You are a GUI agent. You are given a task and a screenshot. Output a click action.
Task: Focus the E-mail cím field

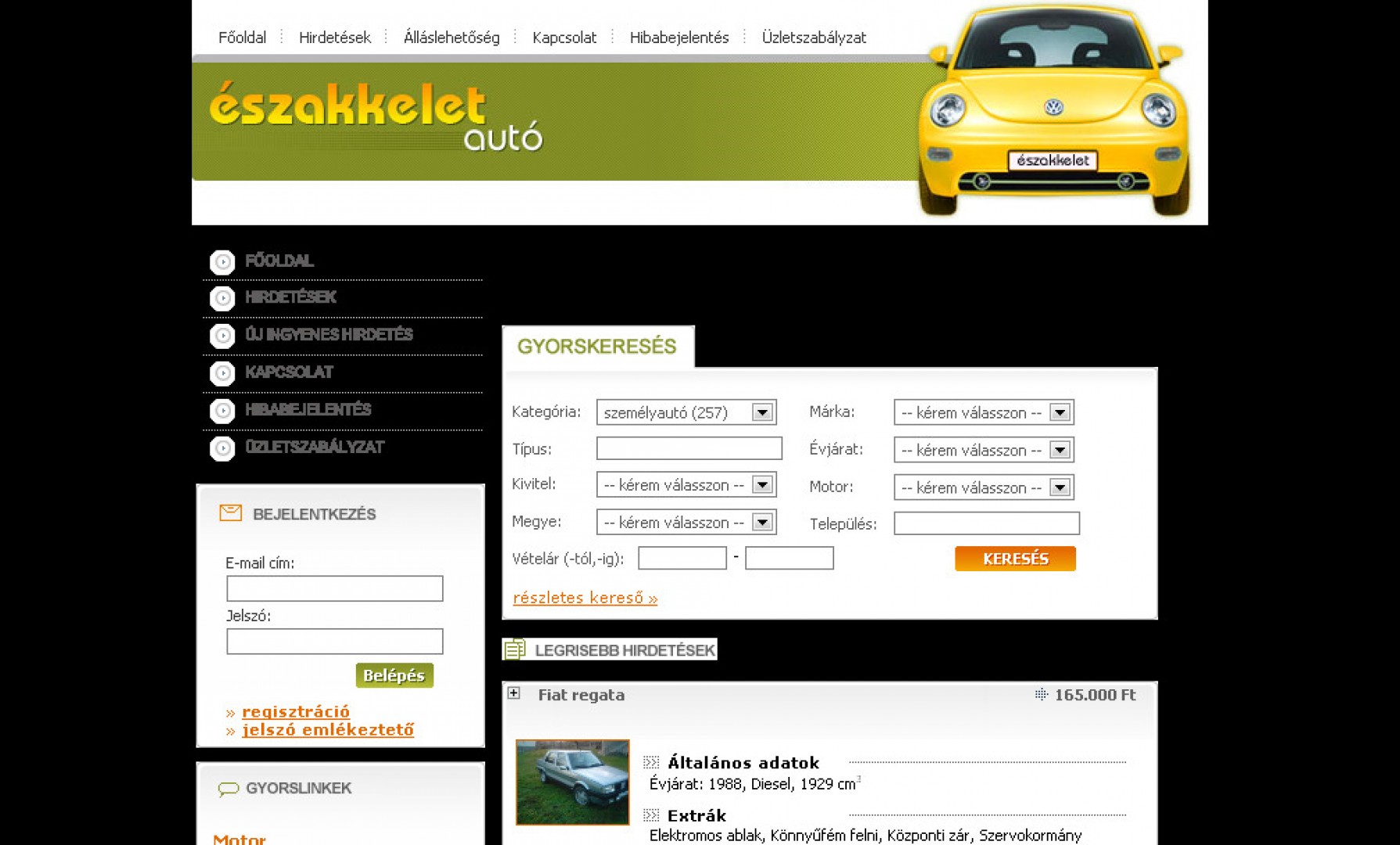point(335,588)
